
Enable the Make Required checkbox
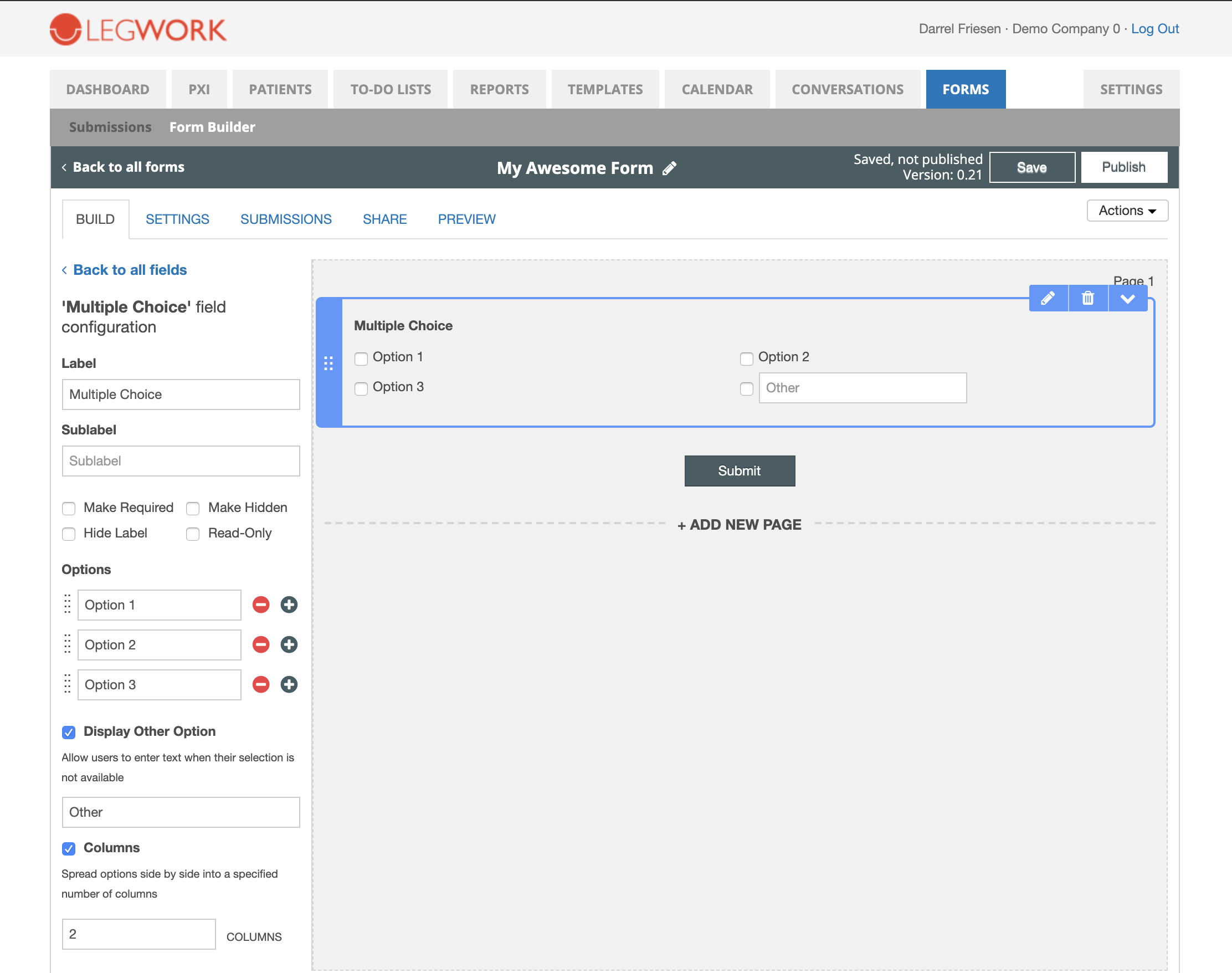pyautogui.click(x=69, y=508)
